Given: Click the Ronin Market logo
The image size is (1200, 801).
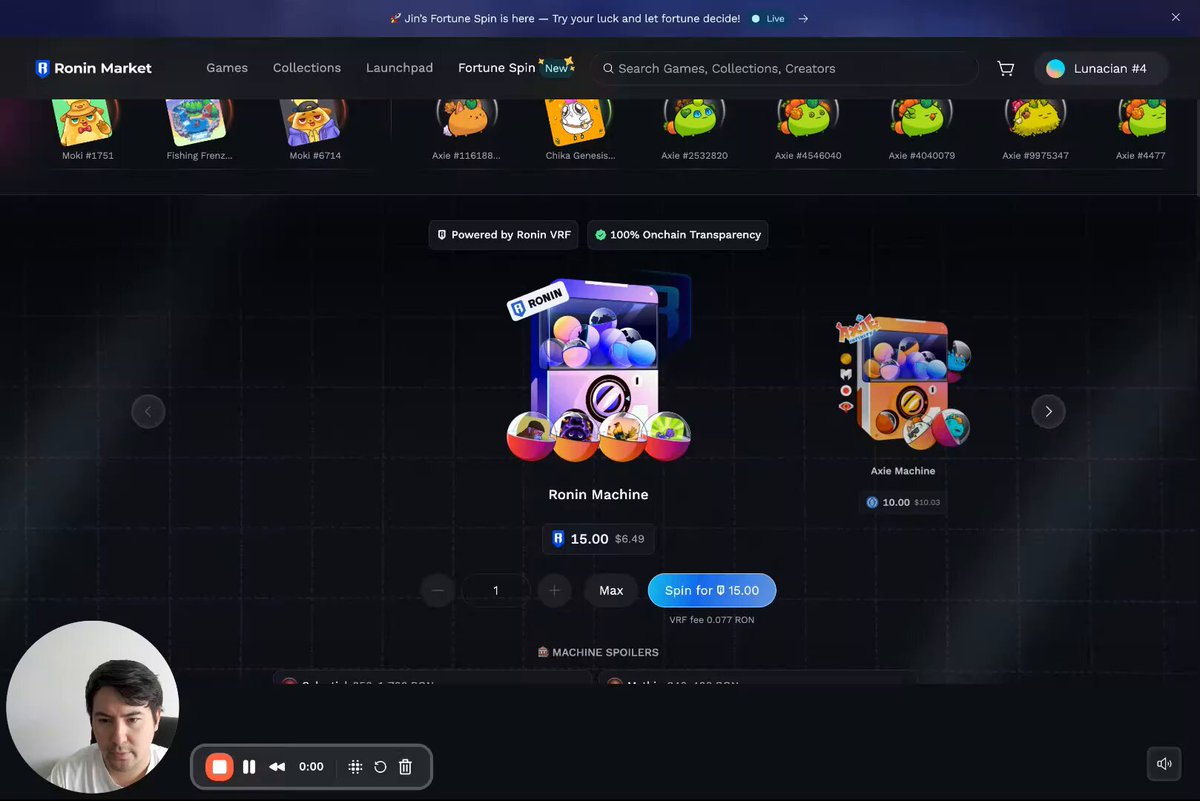Looking at the screenshot, I should pos(93,68).
